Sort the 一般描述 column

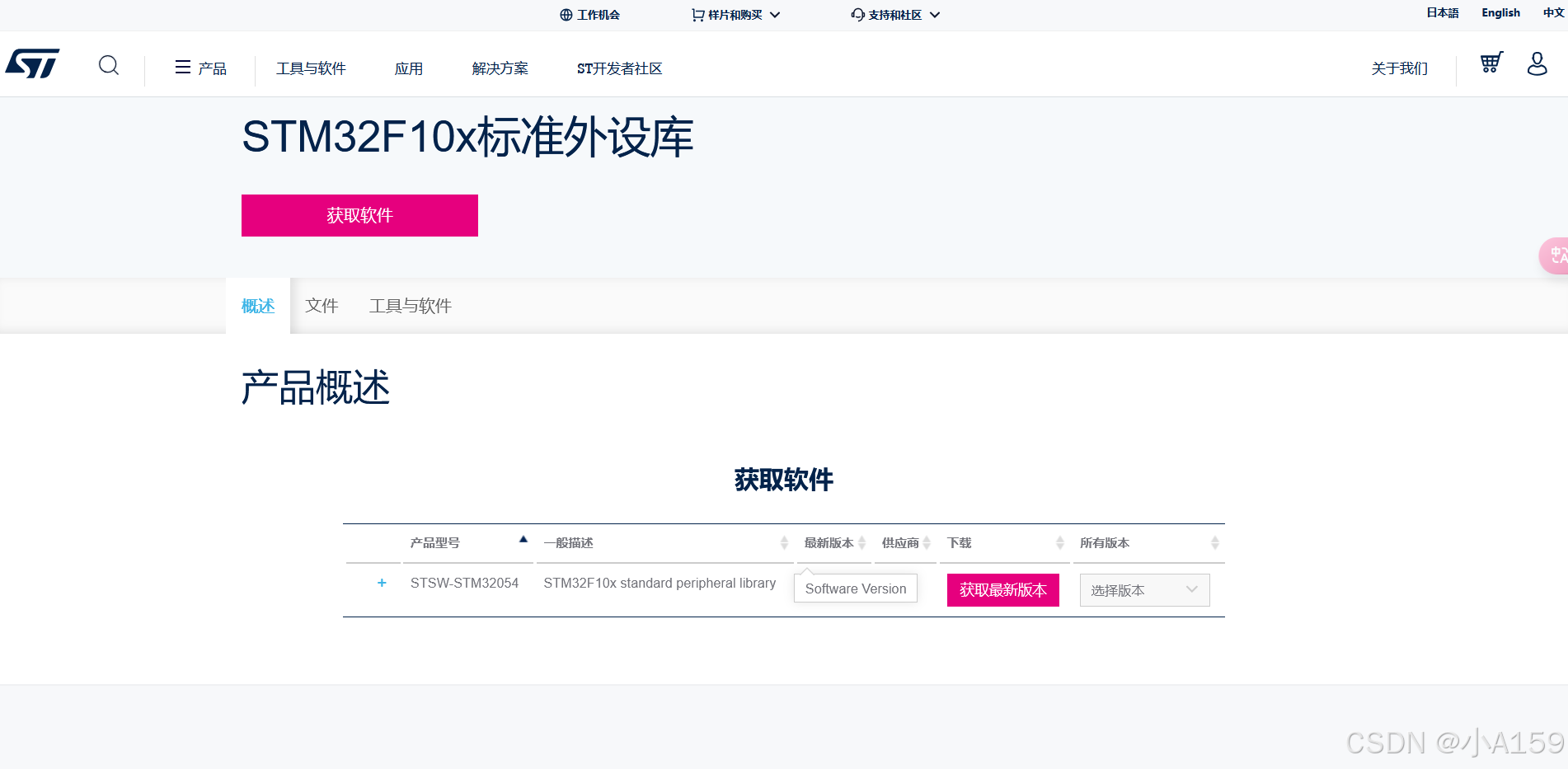pos(784,542)
